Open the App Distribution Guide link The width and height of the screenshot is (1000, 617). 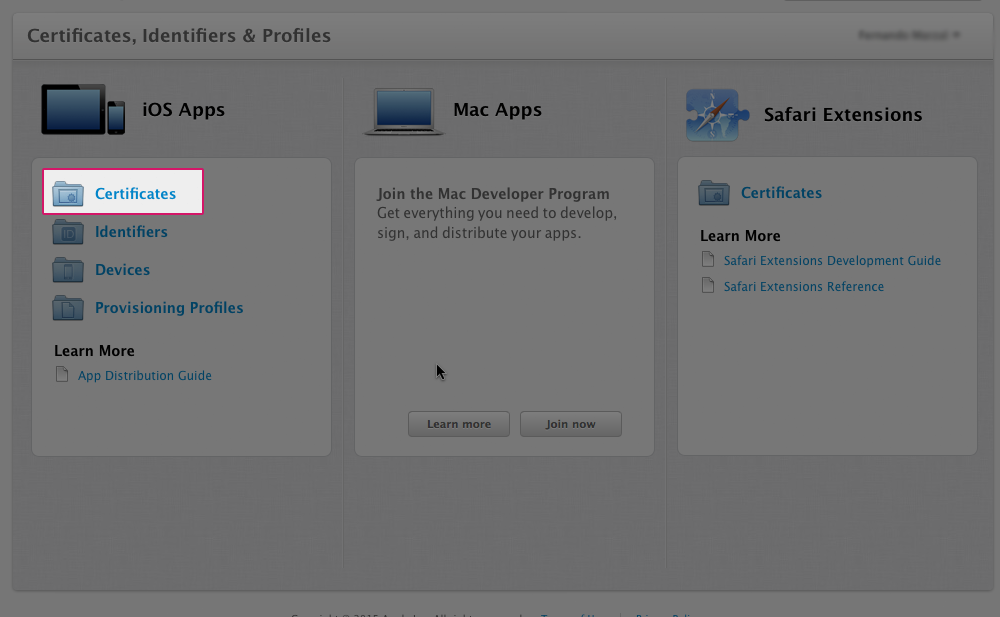click(145, 376)
